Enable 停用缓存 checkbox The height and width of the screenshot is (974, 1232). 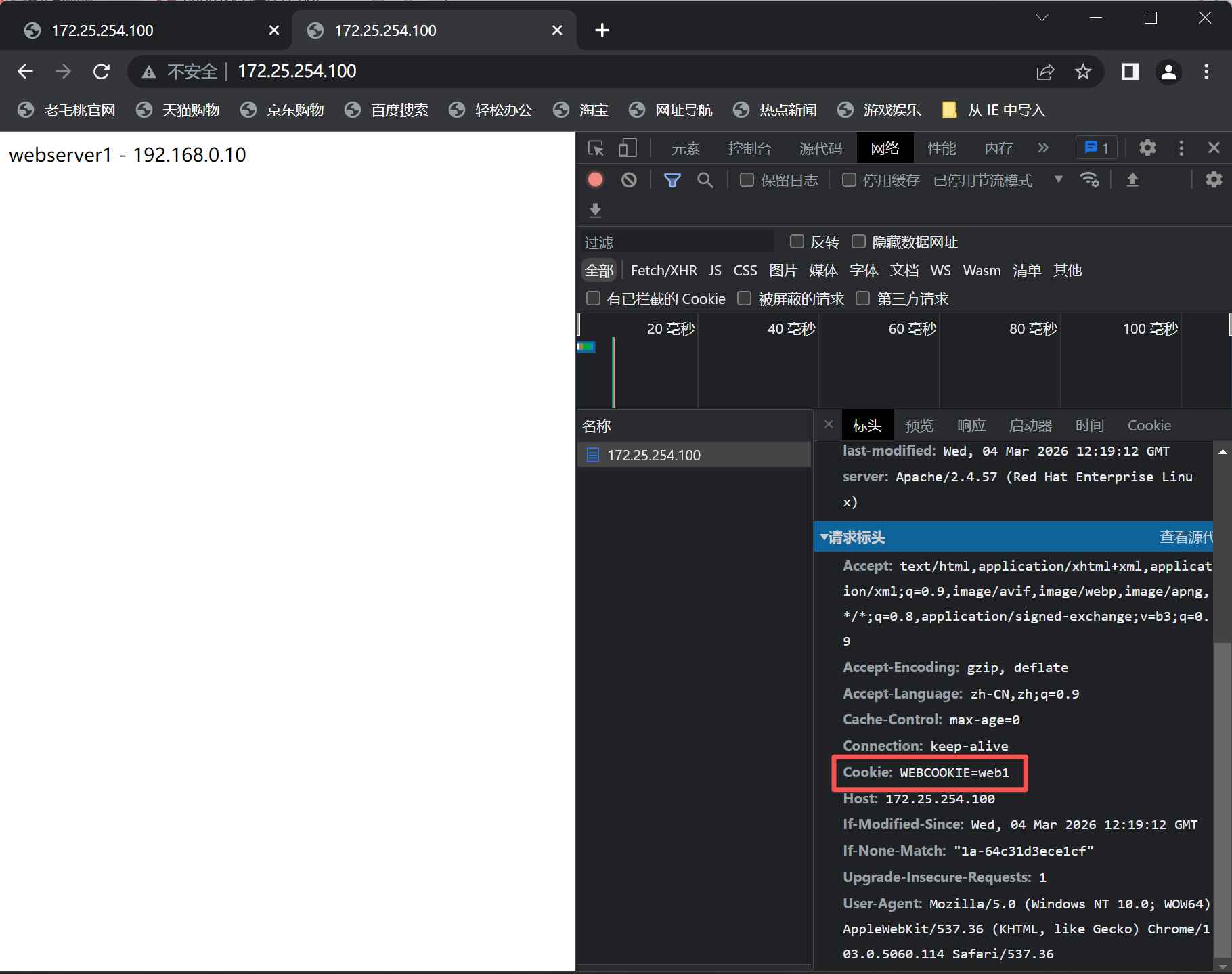(849, 180)
